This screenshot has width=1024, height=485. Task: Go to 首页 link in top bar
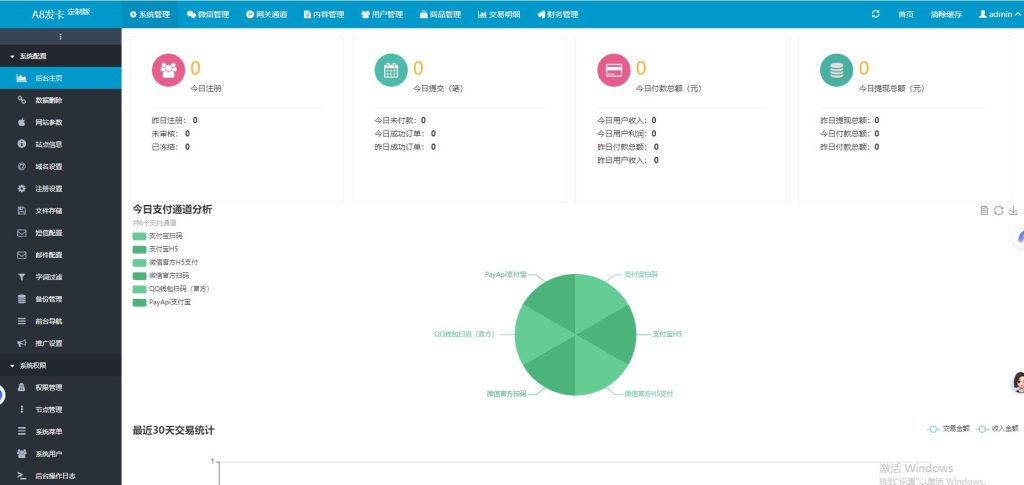click(906, 14)
